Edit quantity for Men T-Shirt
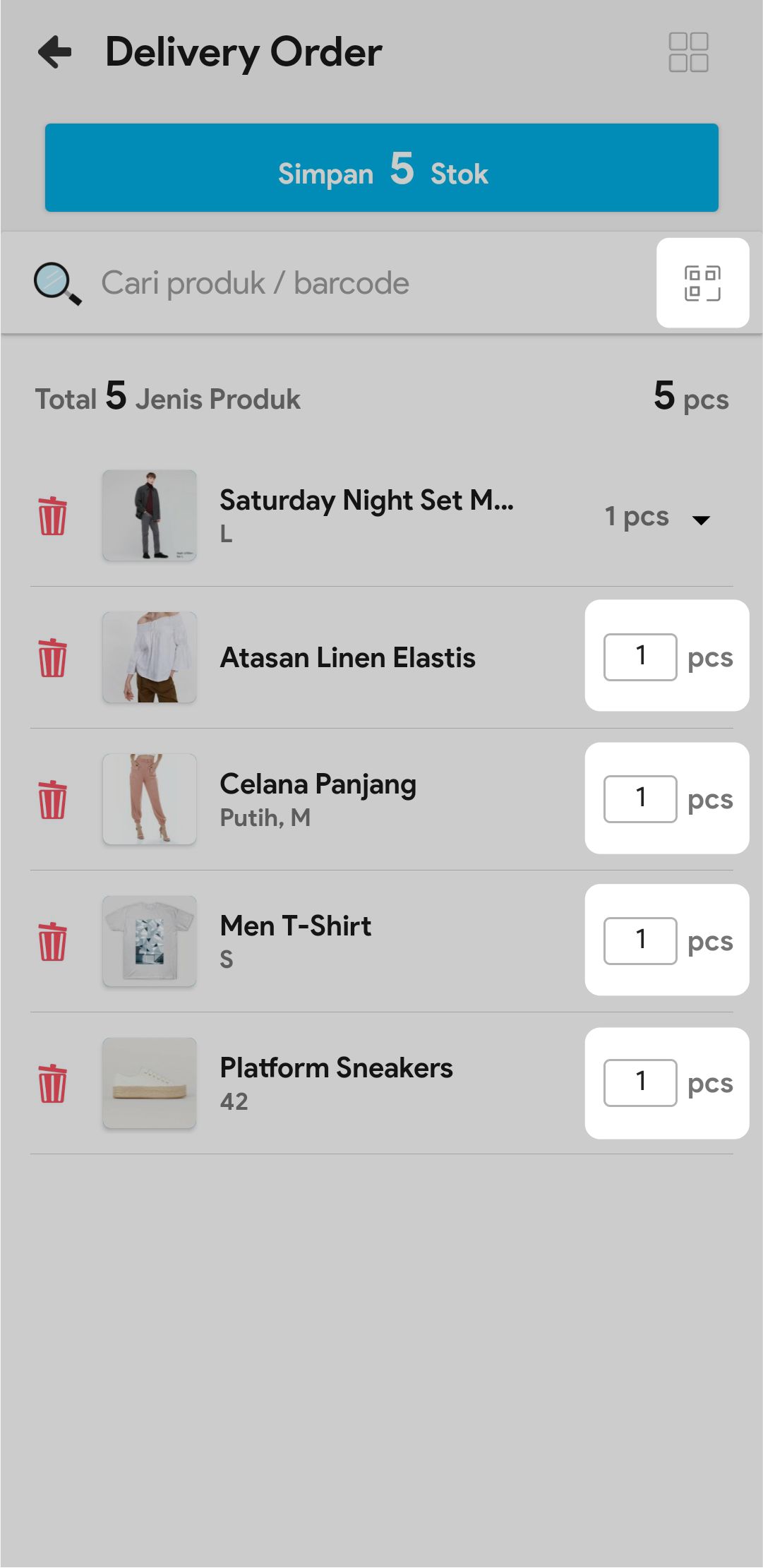763x1568 pixels. point(640,941)
